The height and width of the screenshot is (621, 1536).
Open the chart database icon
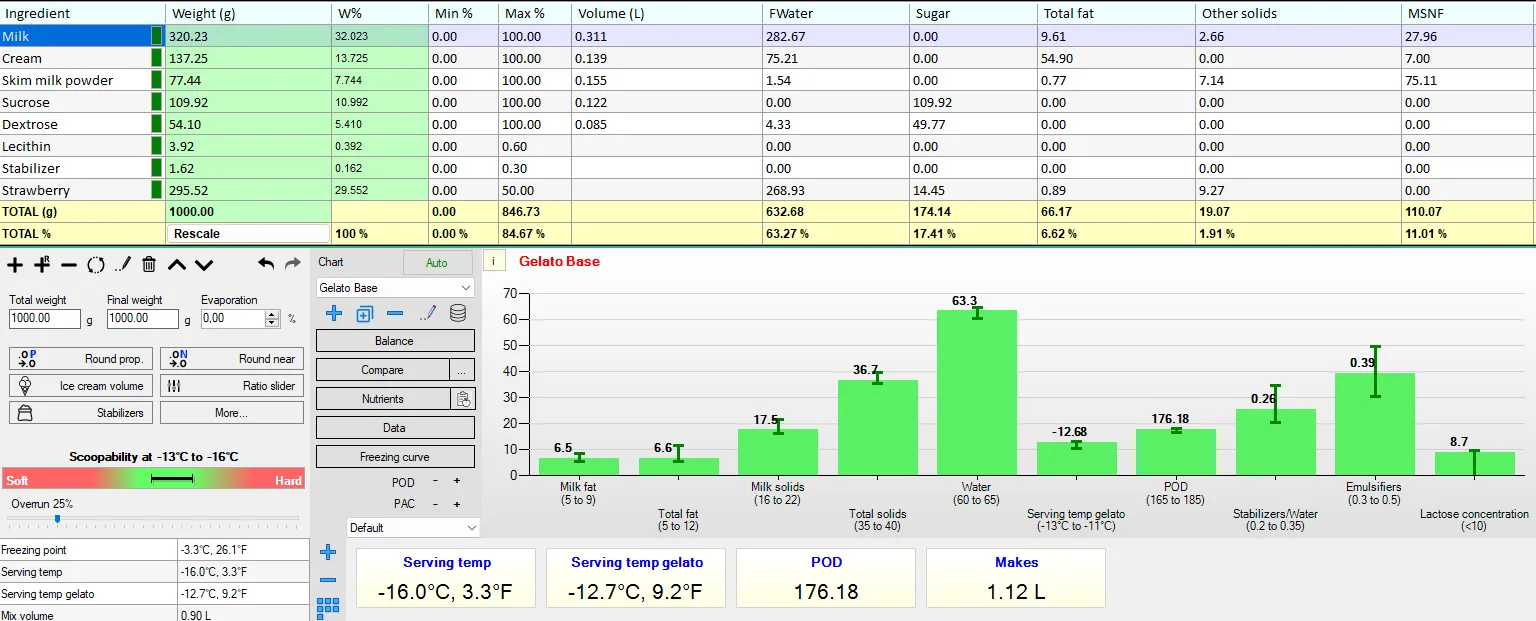[458, 313]
